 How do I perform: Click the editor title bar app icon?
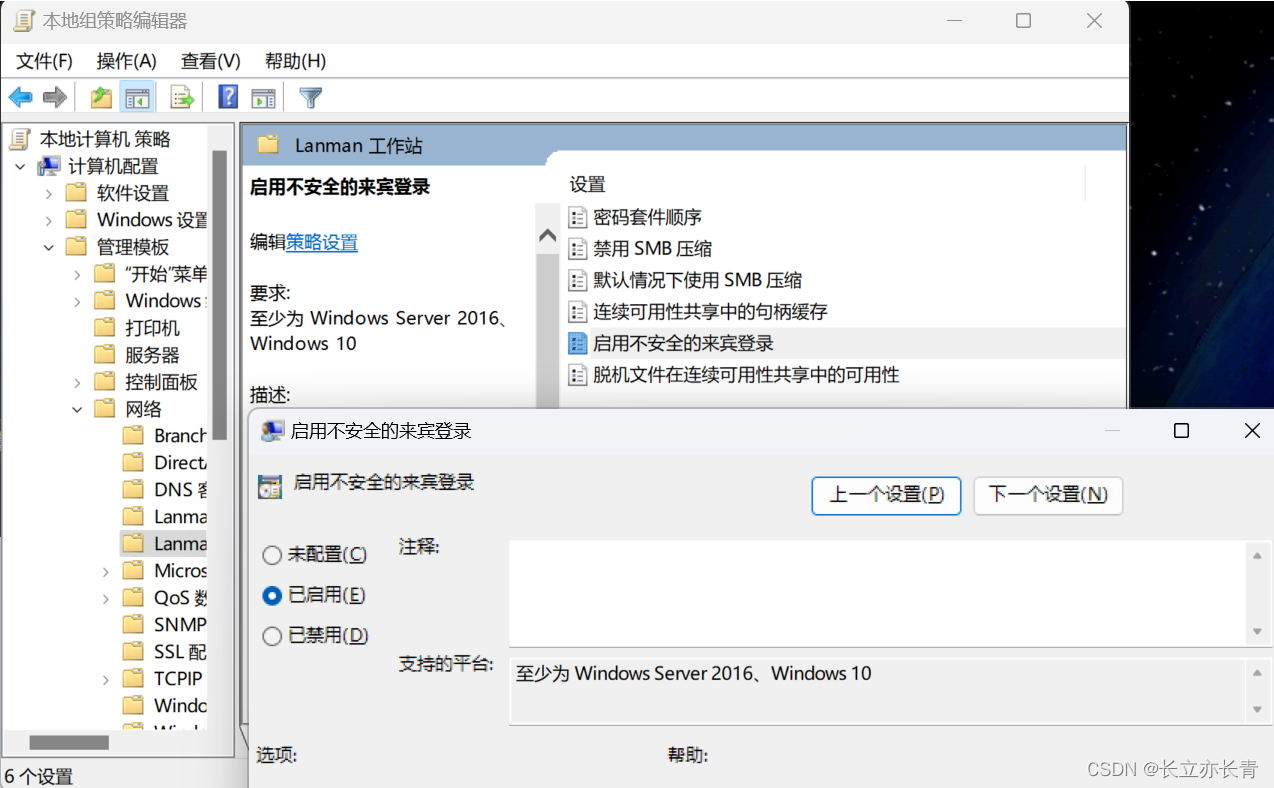(x=24, y=21)
